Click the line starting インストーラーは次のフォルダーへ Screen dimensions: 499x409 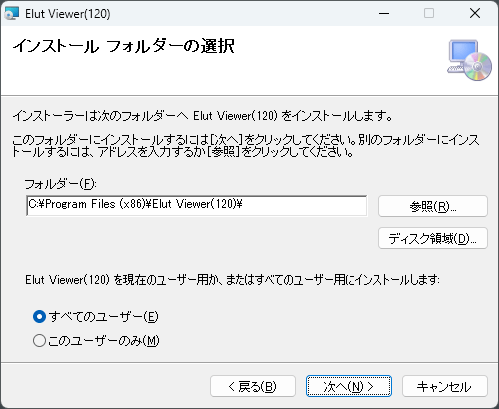point(203,116)
